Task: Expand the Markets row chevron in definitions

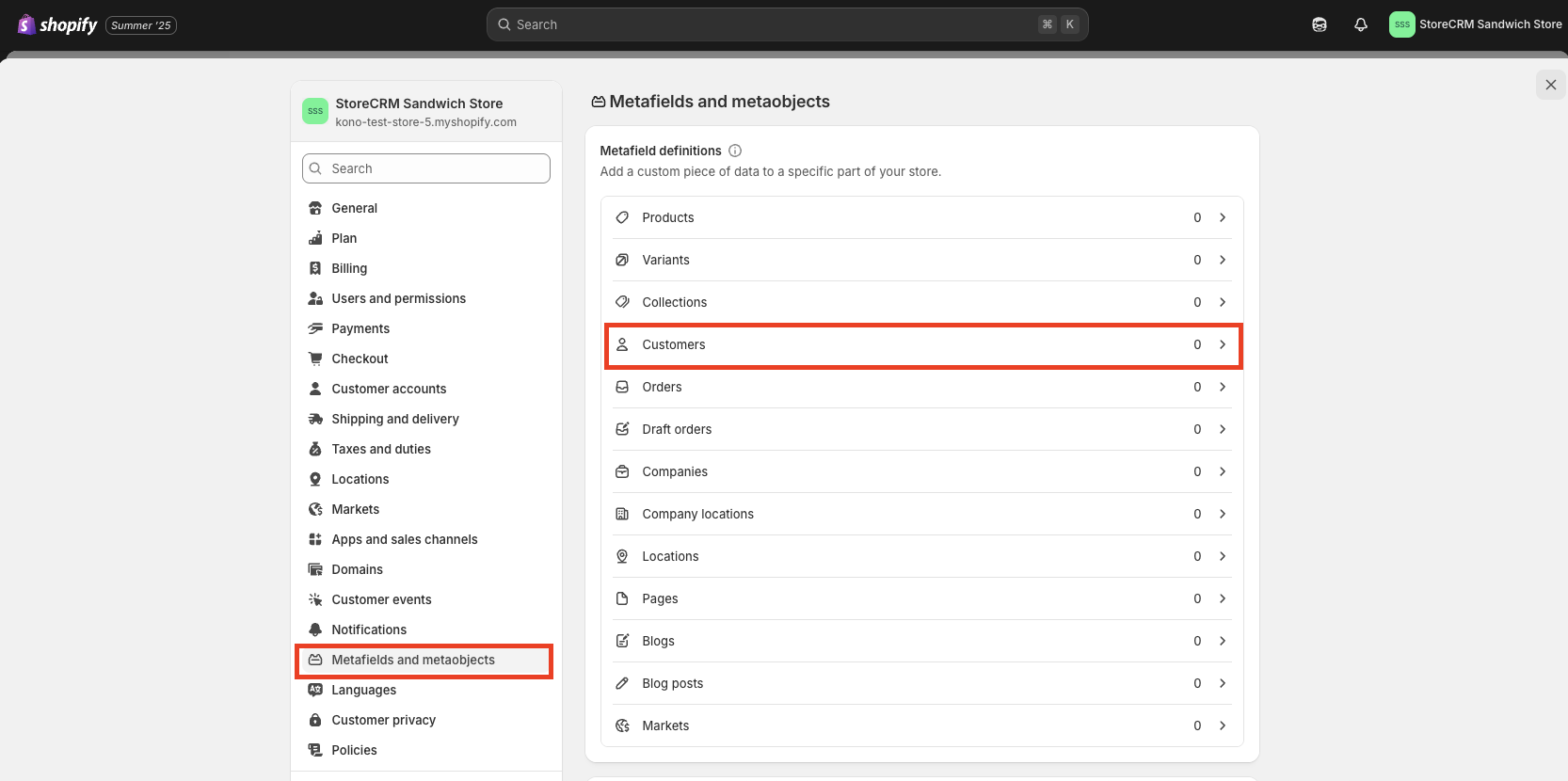Action: (1223, 725)
